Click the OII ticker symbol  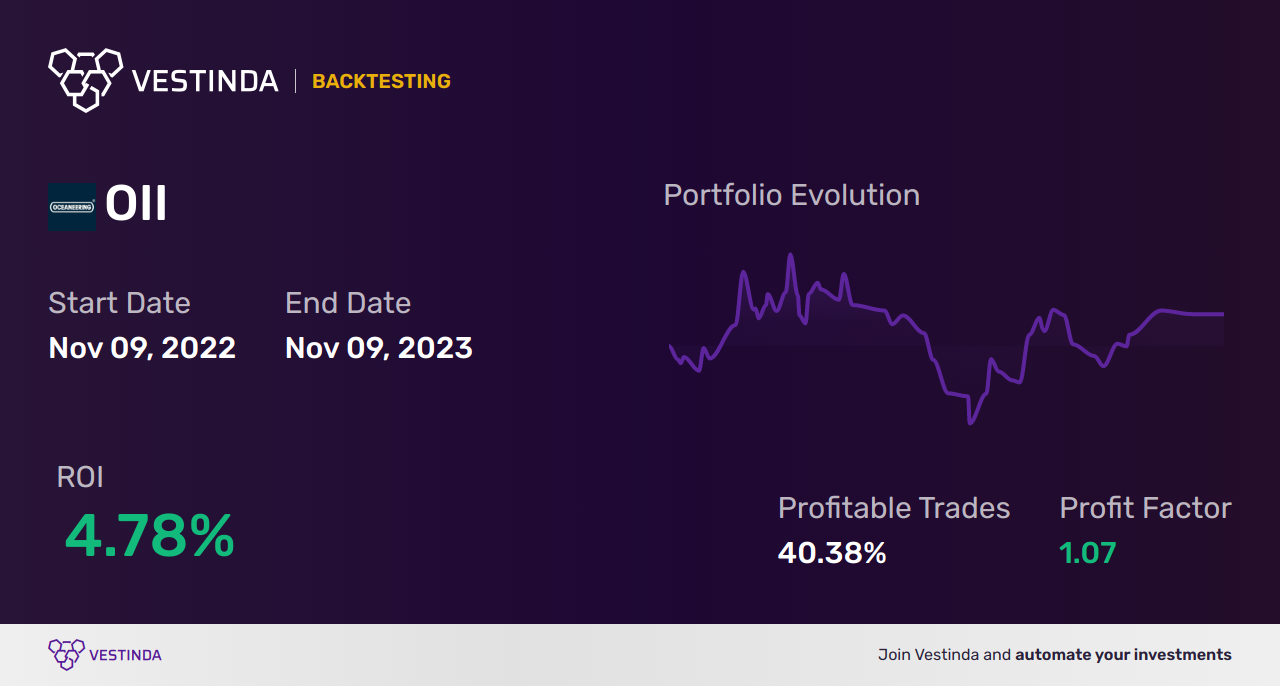136,205
